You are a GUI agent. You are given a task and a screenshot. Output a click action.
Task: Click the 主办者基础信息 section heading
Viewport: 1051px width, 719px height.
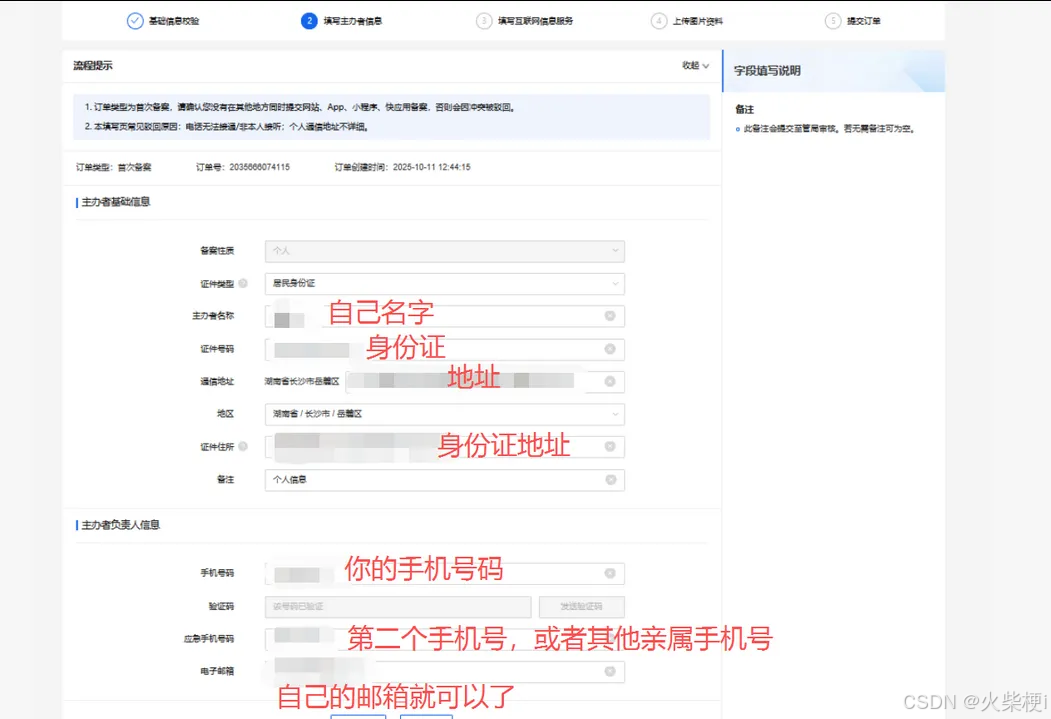(x=116, y=202)
